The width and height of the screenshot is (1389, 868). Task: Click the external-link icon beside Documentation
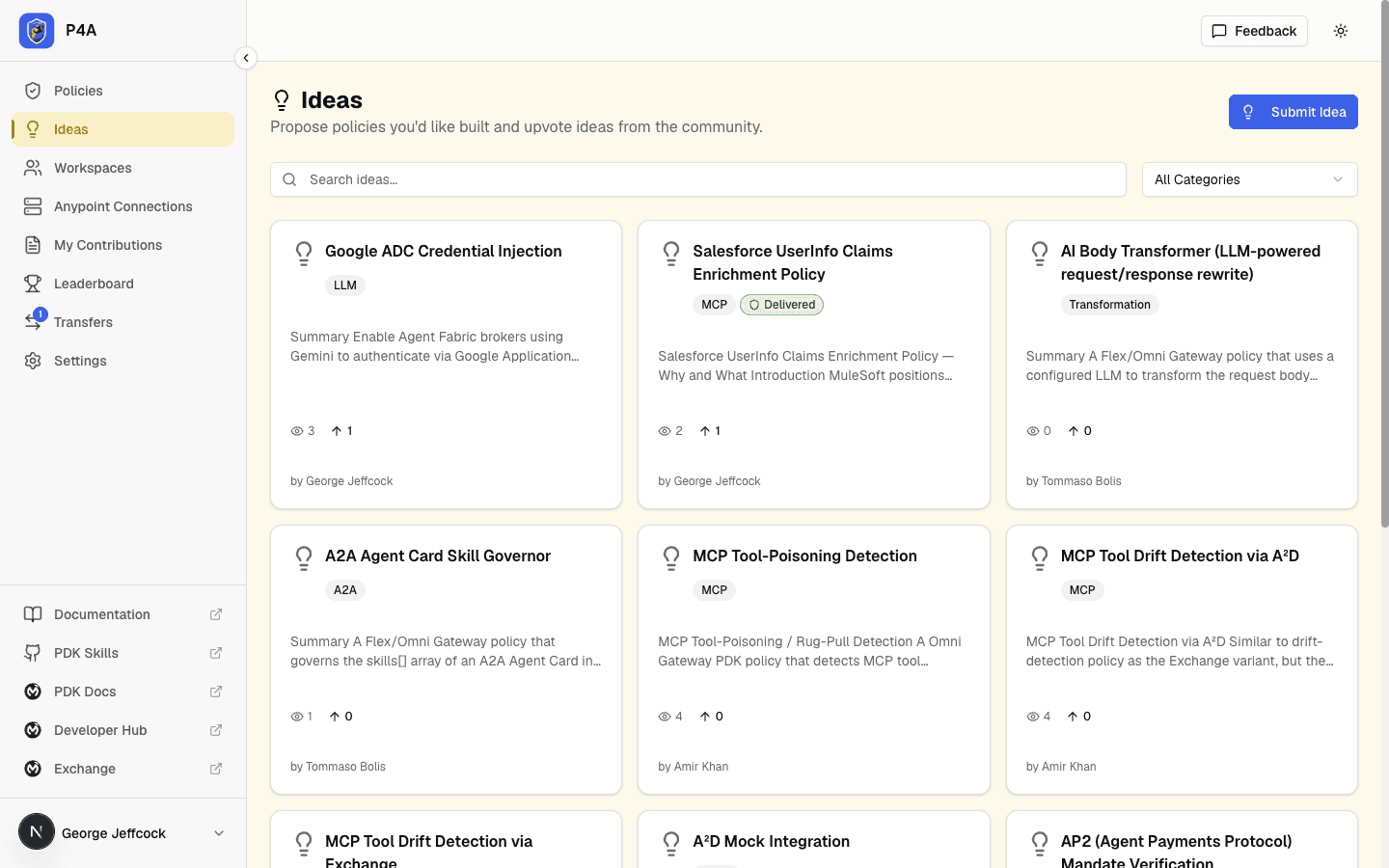coord(216,614)
